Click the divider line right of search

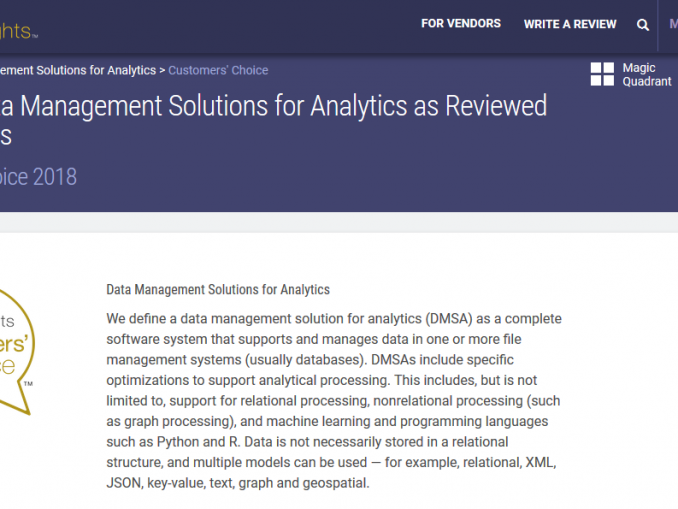tap(659, 25)
